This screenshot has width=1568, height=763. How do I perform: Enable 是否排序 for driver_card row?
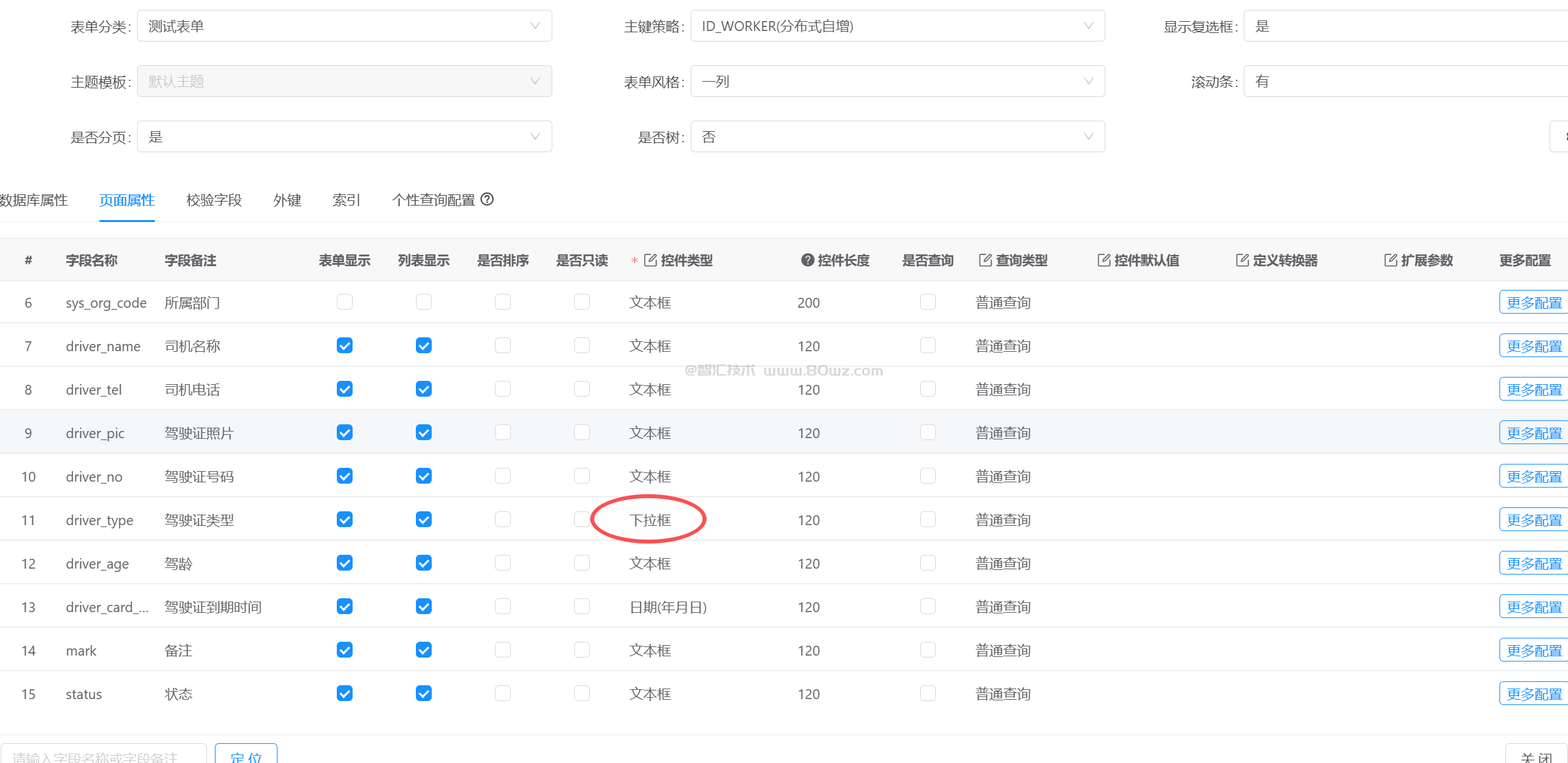[x=503, y=606]
